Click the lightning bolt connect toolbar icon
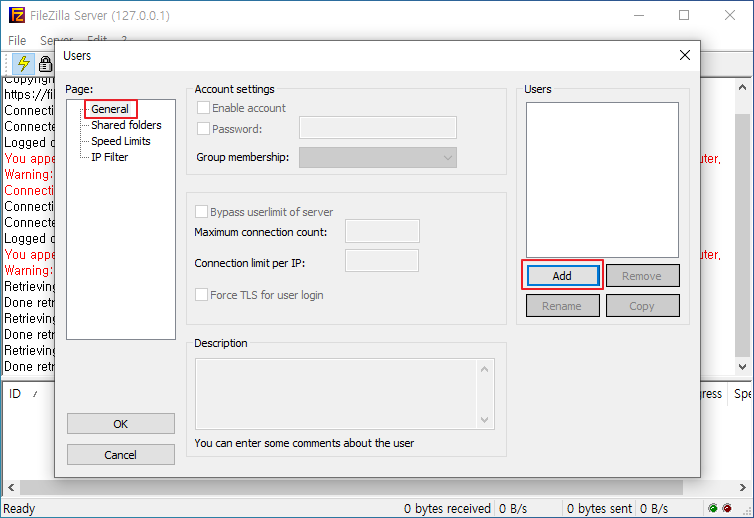The image size is (754, 518). tap(23, 63)
